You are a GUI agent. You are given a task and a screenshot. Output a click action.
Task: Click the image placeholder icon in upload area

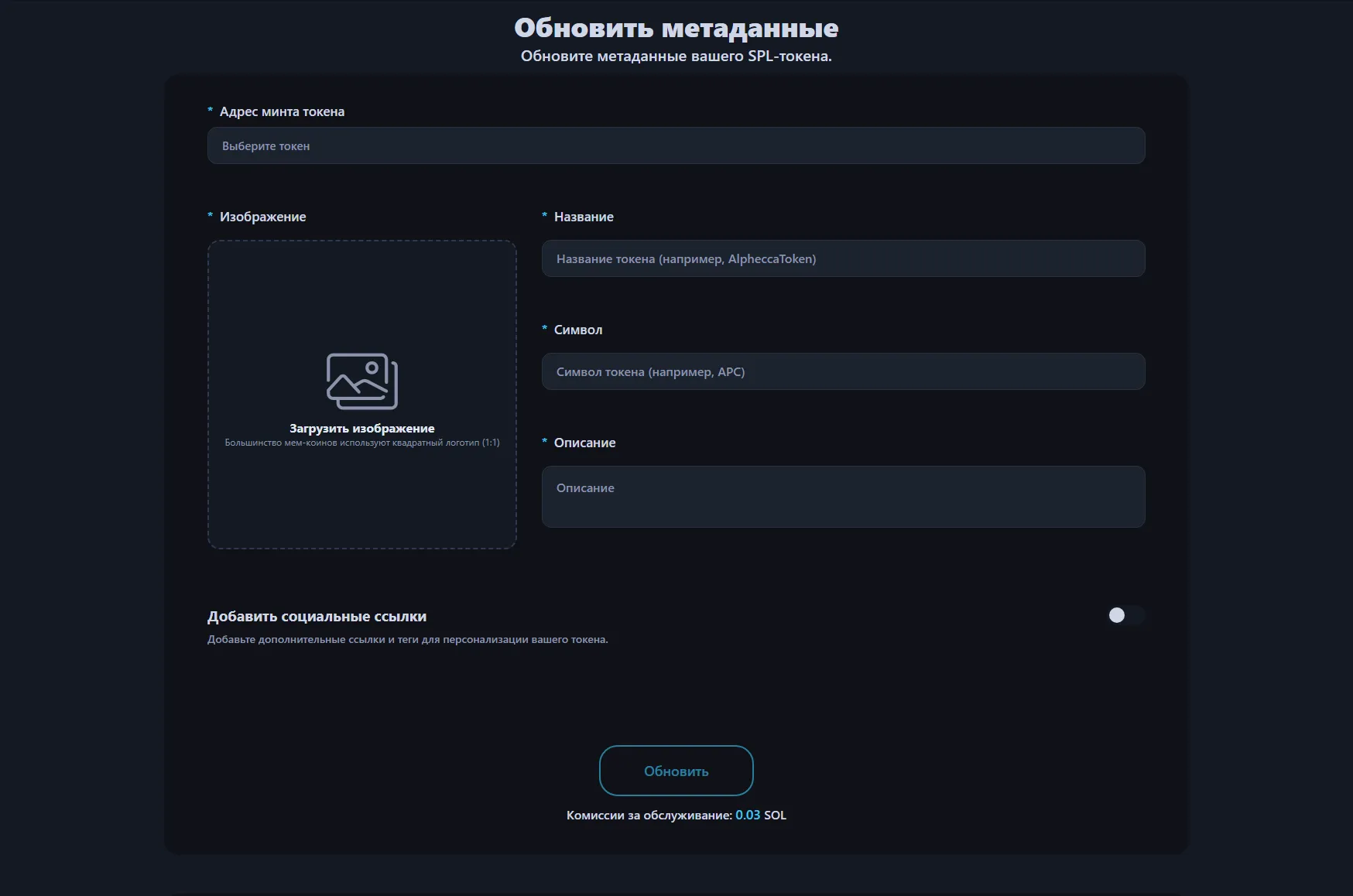coord(361,381)
